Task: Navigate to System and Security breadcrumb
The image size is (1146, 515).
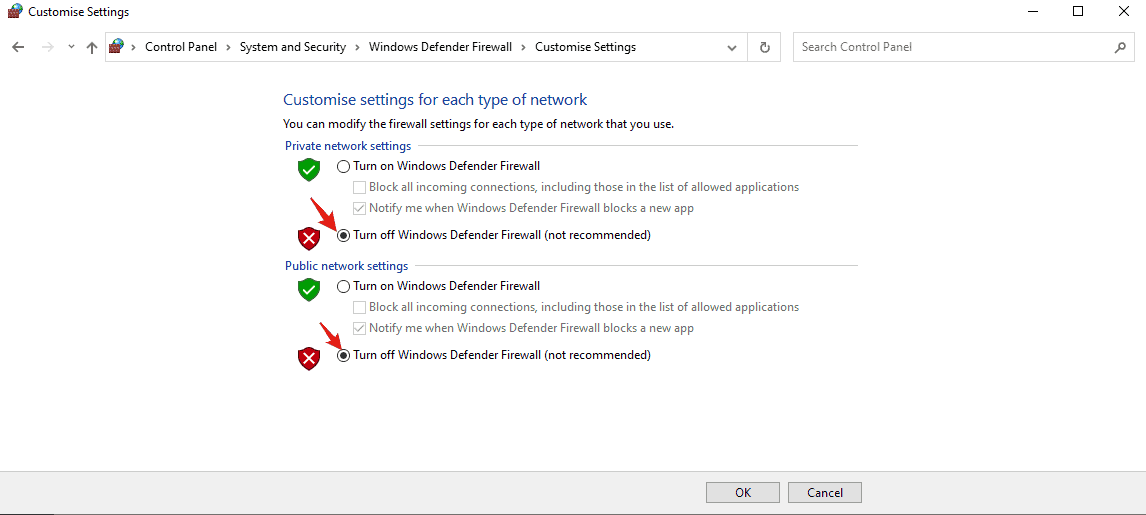Action: tap(292, 47)
